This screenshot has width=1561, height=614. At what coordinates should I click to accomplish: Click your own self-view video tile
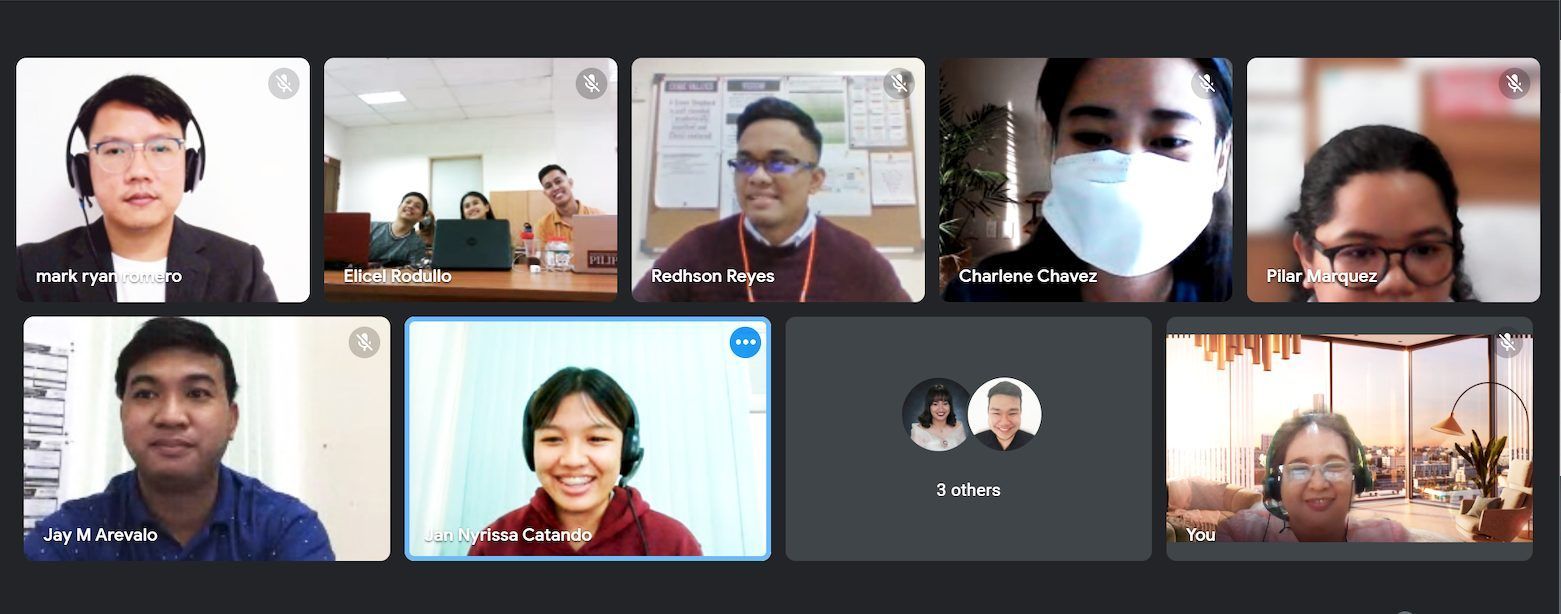tap(1349, 439)
